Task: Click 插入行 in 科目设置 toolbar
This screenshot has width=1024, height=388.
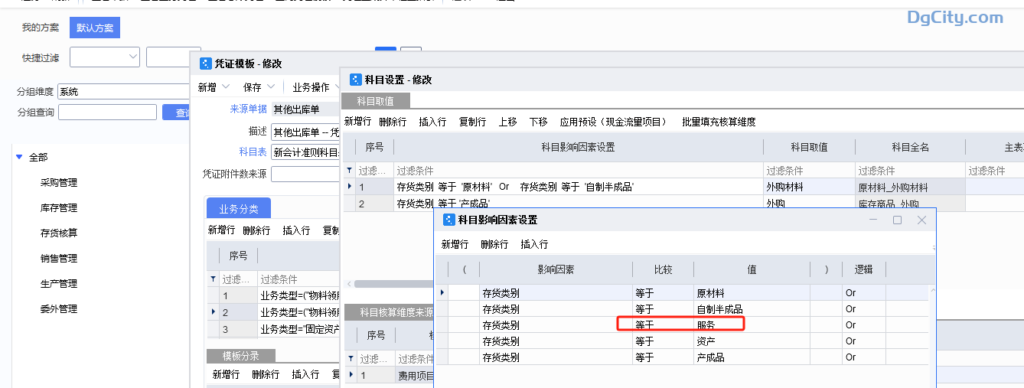Action: click(x=432, y=121)
